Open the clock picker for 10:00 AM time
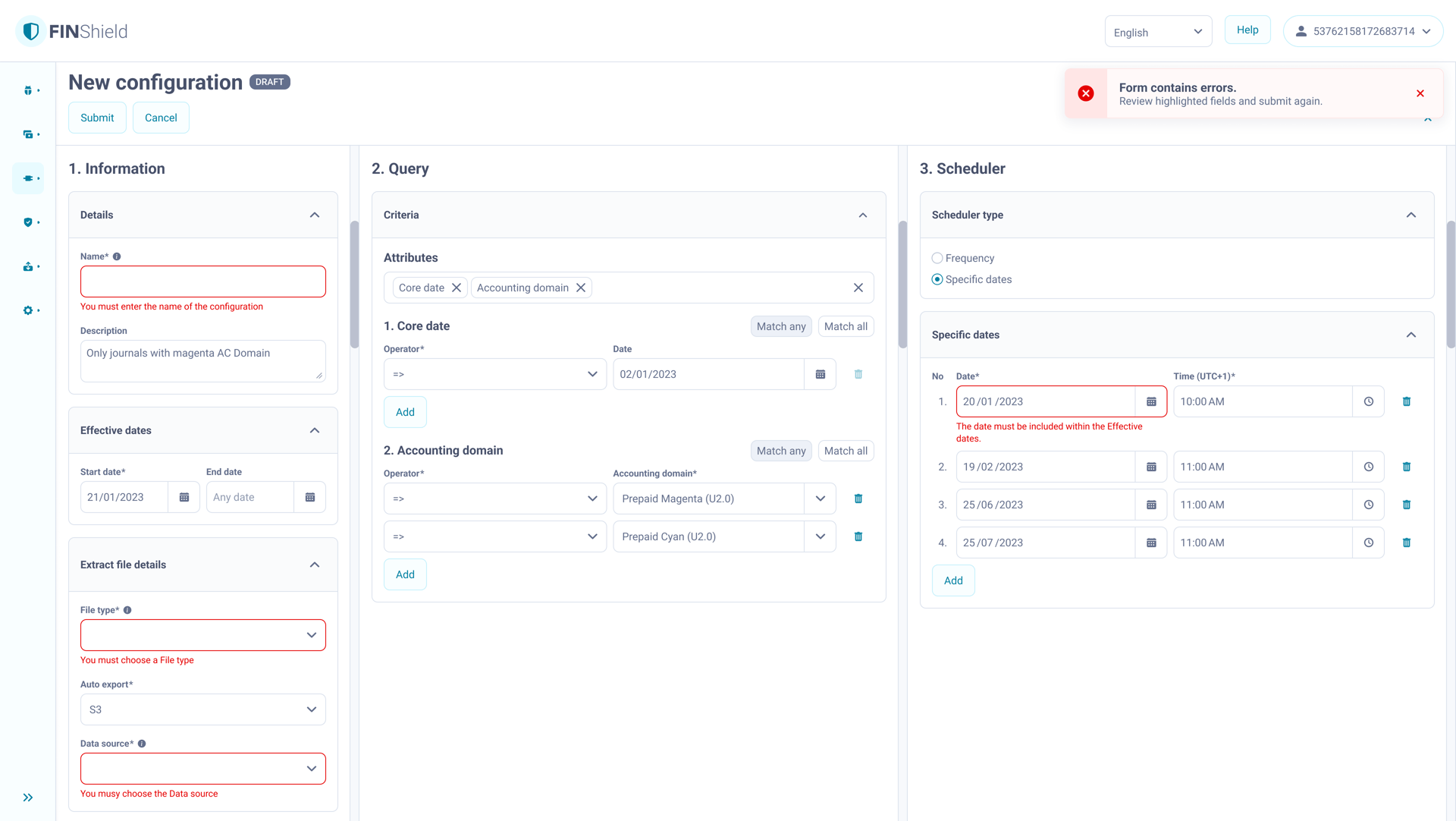1456x821 pixels. click(1369, 401)
